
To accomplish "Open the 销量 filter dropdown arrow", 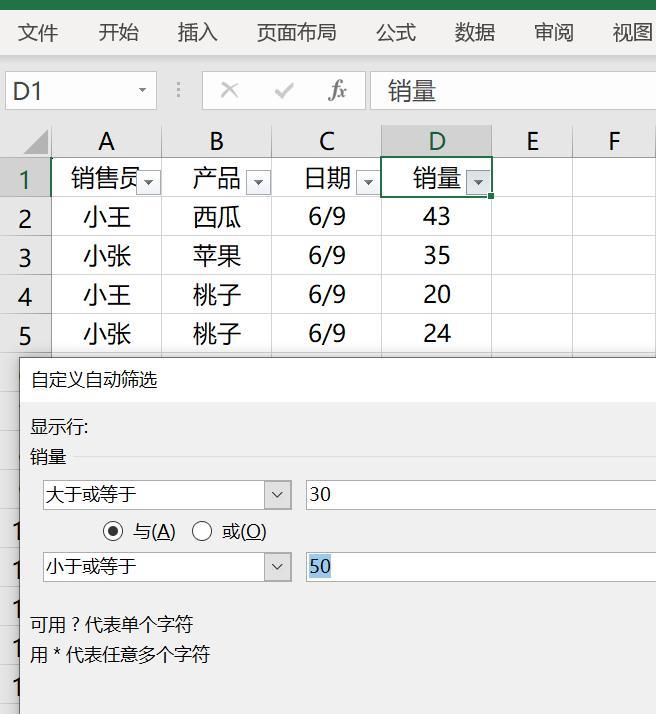I will pyautogui.click(x=478, y=182).
